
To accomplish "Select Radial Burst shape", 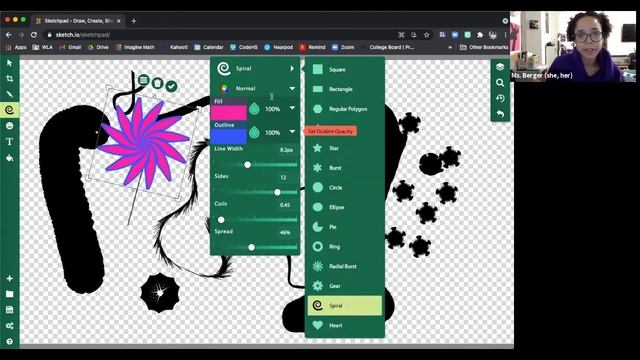I will pos(345,266).
